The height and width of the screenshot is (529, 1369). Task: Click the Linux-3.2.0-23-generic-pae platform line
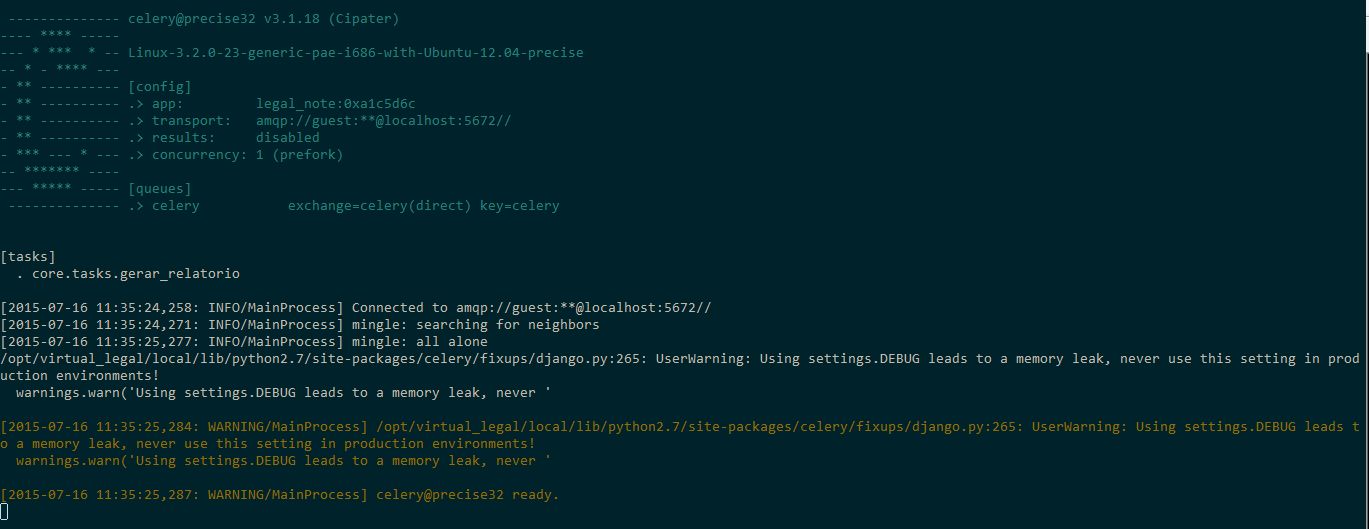coord(355,53)
